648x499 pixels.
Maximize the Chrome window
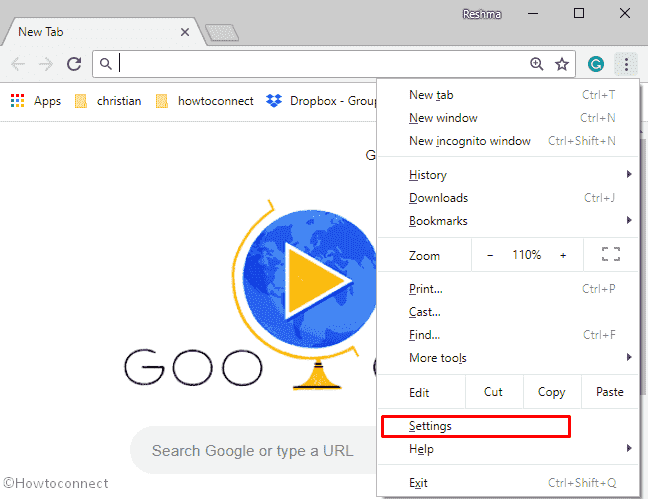pyautogui.click(x=579, y=14)
